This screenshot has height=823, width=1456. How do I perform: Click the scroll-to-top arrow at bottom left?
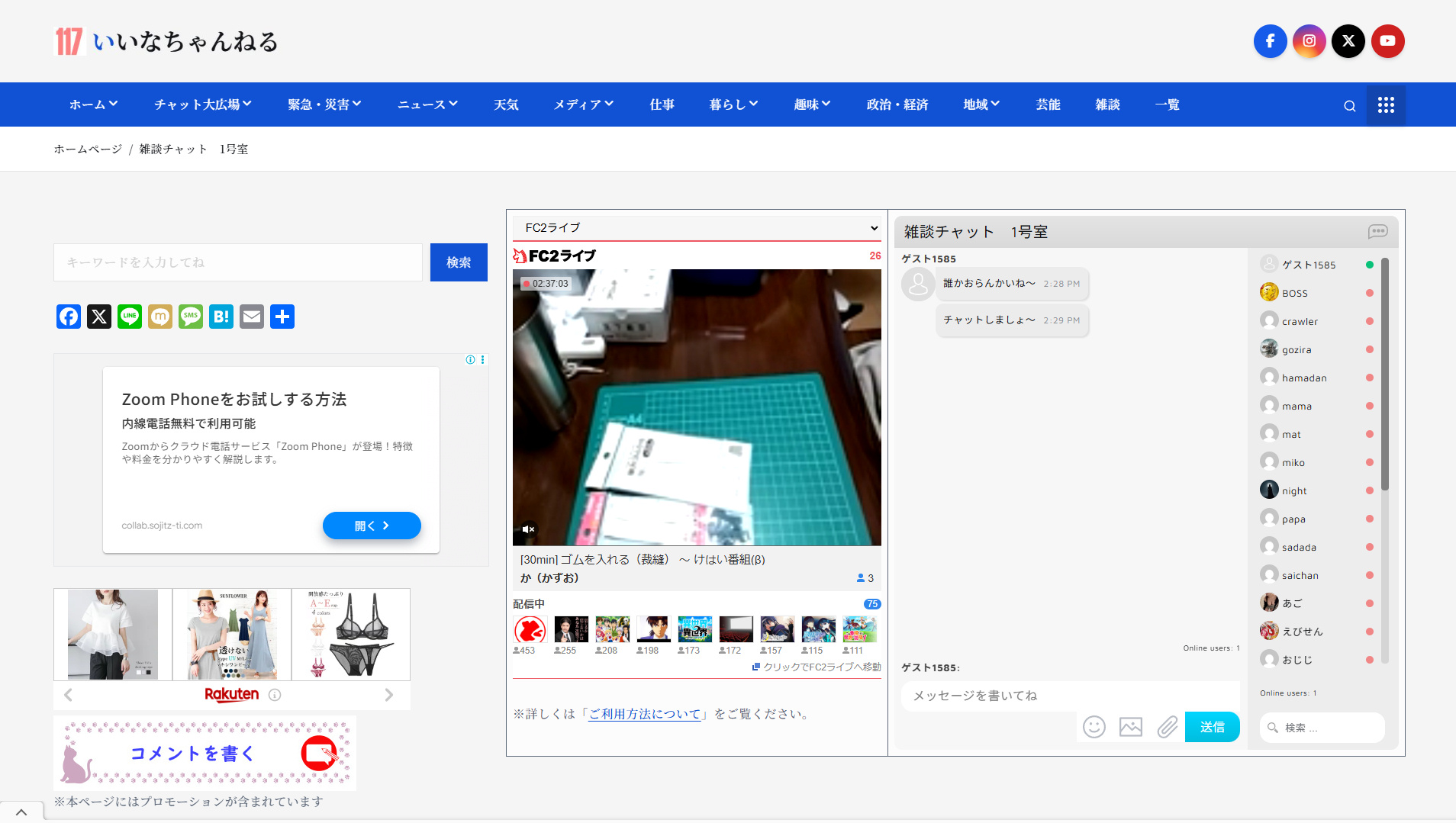tap(21, 812)
